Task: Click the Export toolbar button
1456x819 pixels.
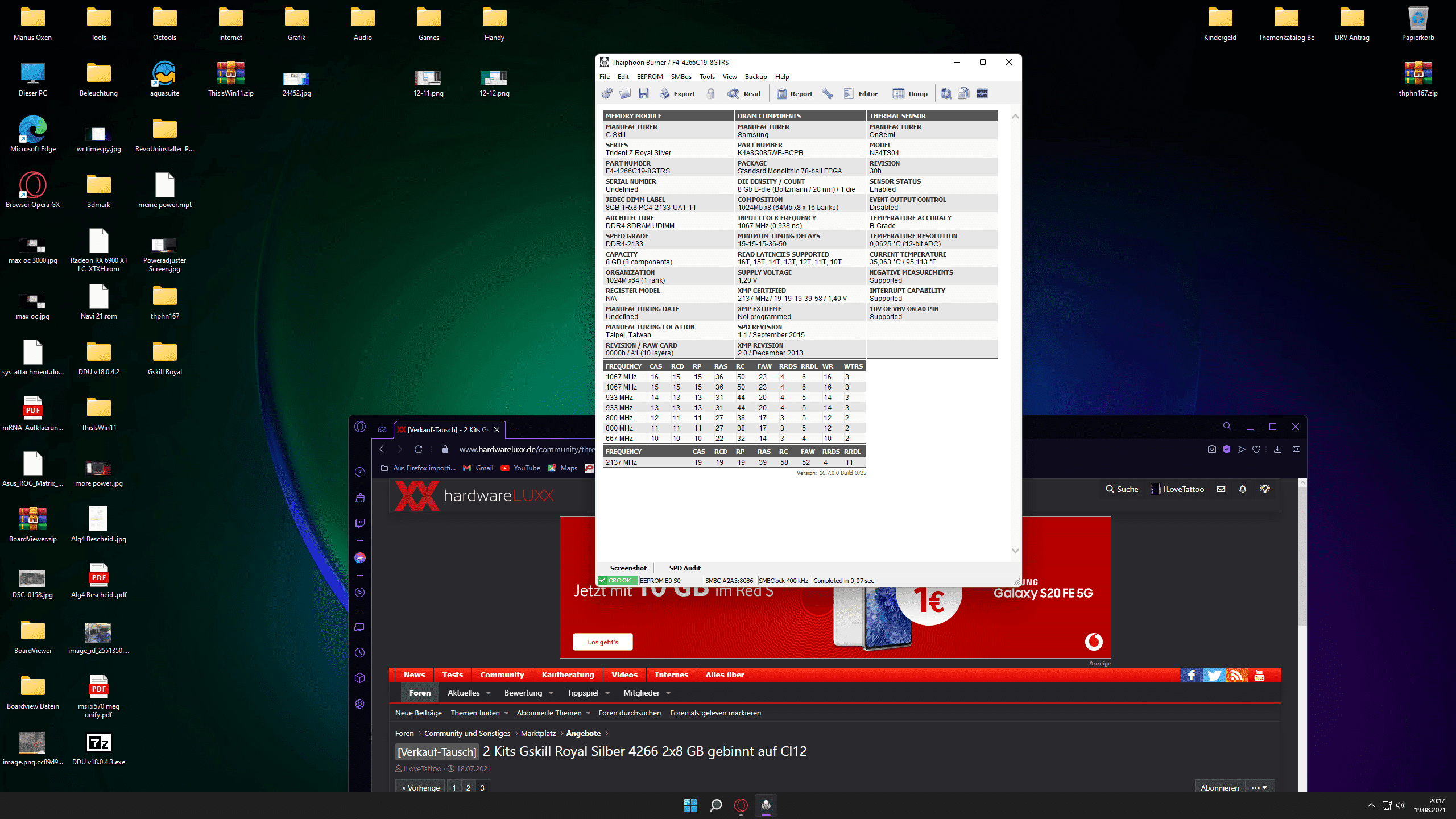Action: tap(677, 94)
